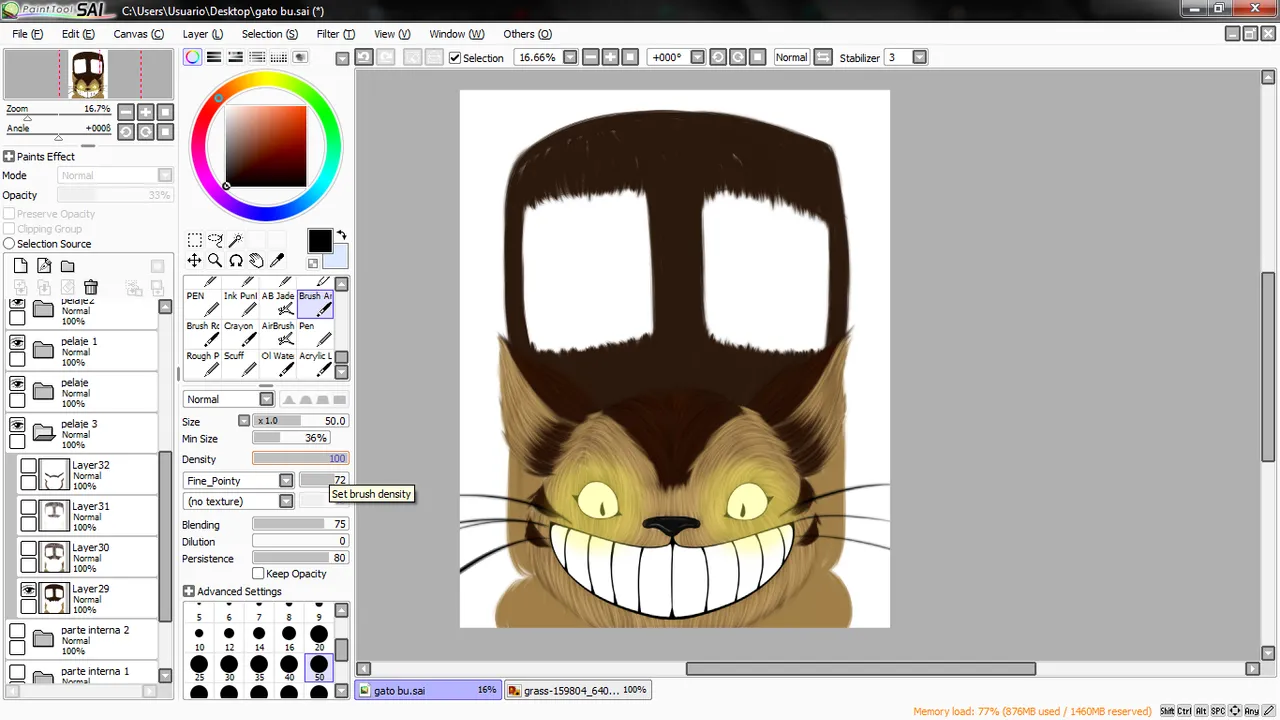Show Layer32 via its visibility box
Screen dimensions: 1280x720
29,466
